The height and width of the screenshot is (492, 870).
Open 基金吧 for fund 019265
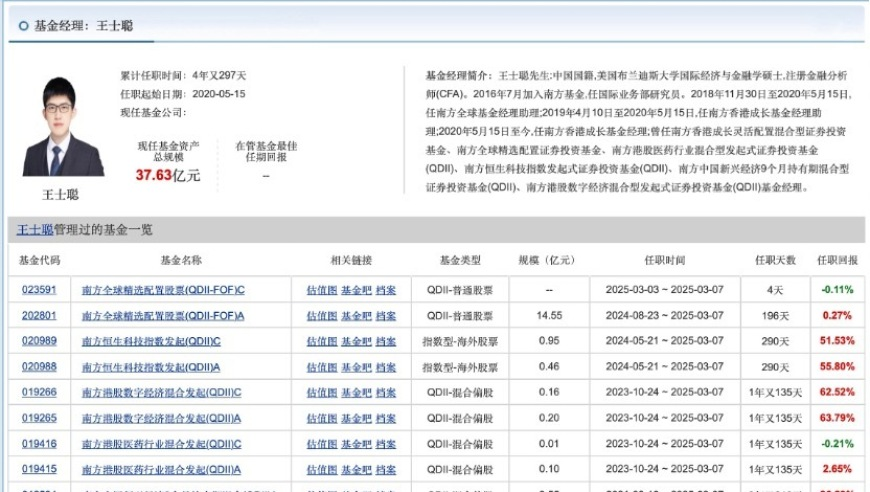click(356, 418)
